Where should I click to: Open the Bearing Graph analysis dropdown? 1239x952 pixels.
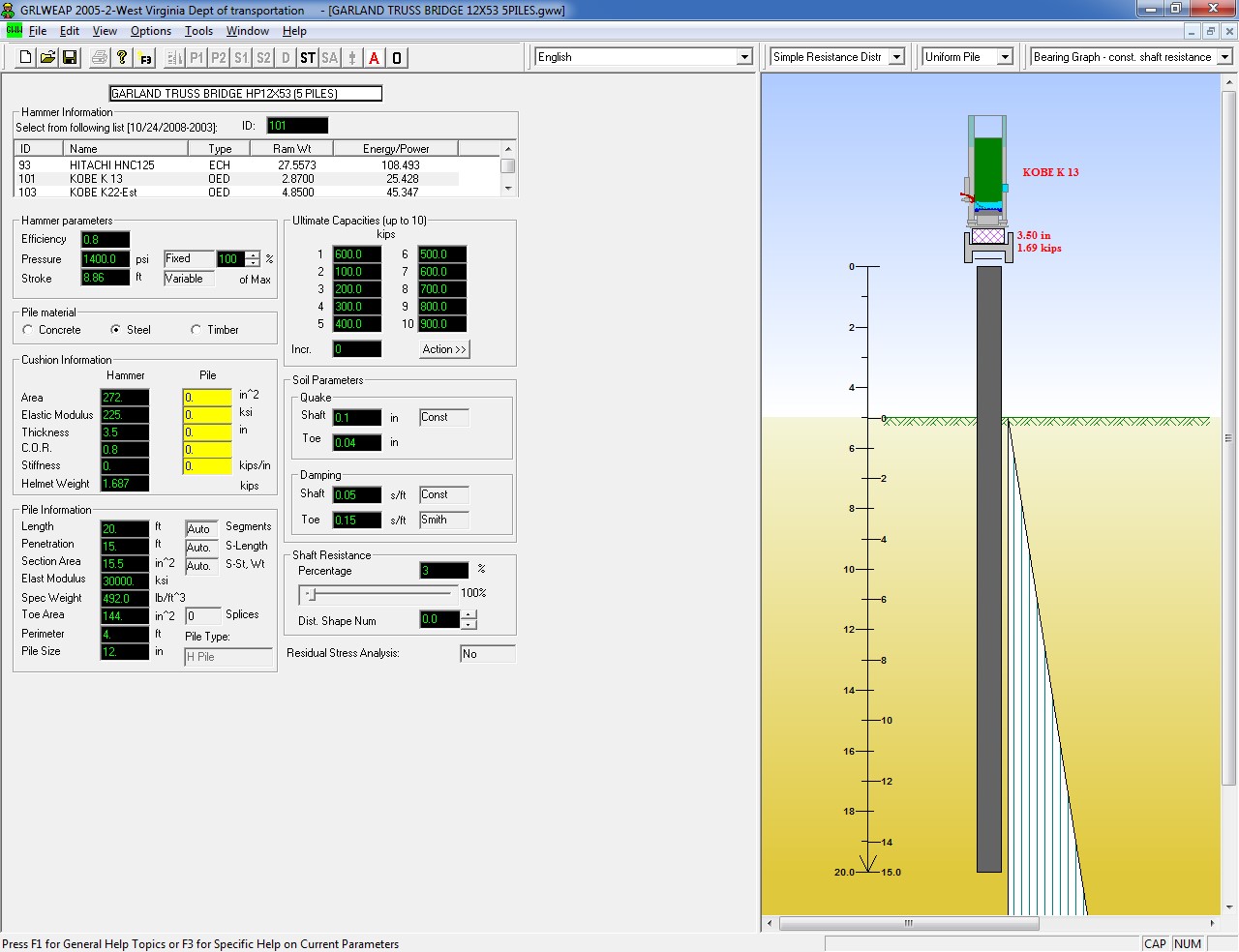click(1224, 56)
